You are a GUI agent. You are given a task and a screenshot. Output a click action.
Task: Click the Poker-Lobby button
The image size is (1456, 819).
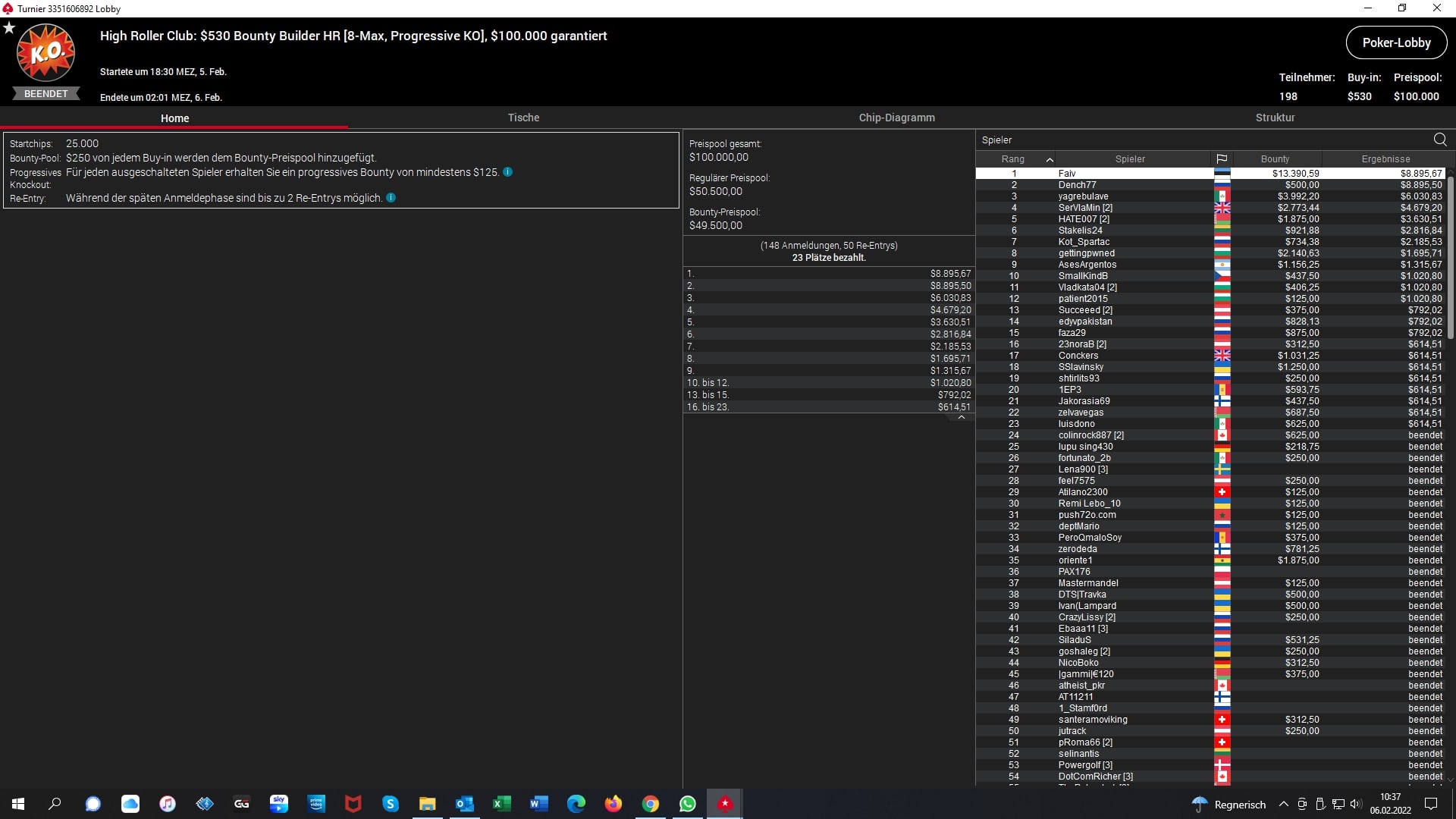[1396, 42]
